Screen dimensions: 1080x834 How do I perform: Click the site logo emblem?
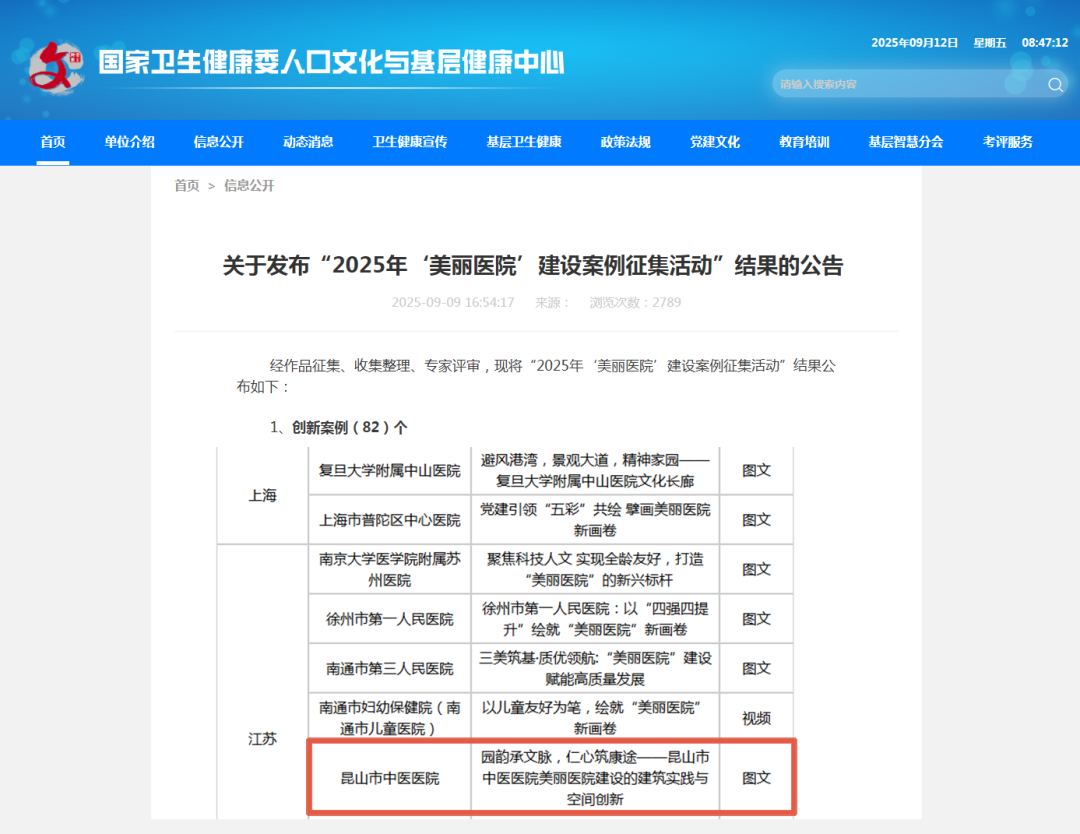56,66
